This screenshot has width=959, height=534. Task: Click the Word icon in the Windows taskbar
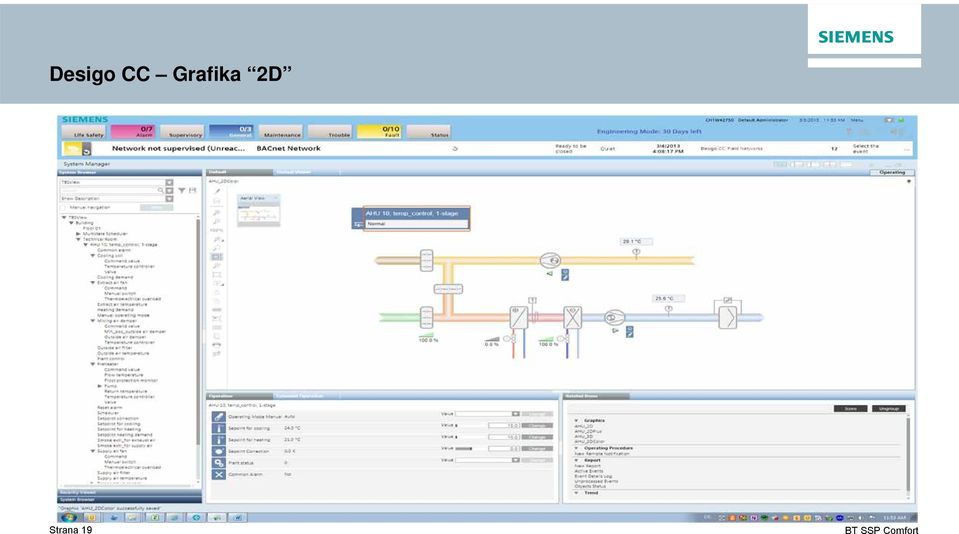(x=238, y=517)
